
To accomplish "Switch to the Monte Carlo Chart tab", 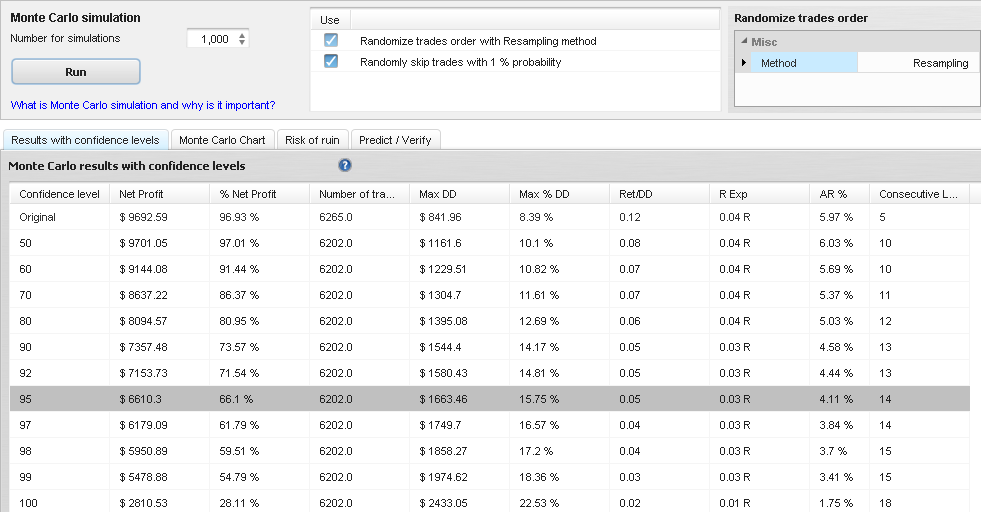I will (x=222, y=140).
